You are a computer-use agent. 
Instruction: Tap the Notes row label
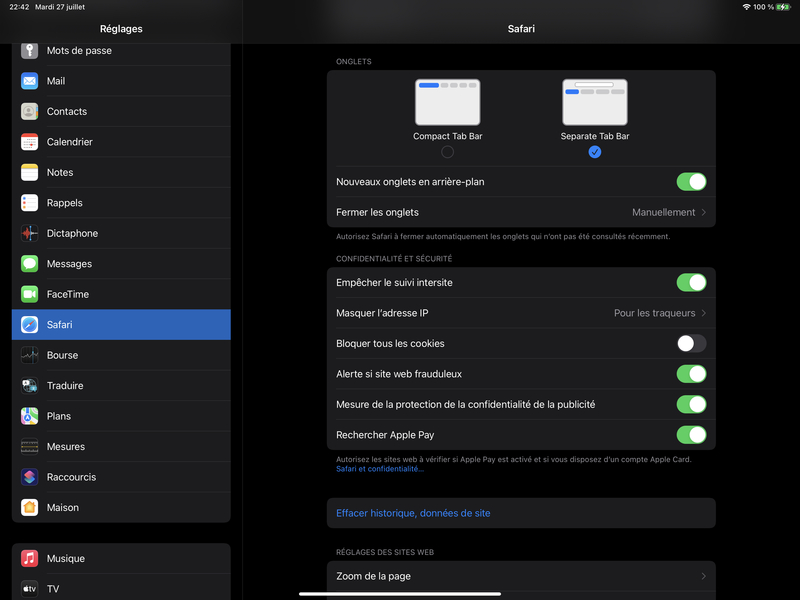(60, 172)
